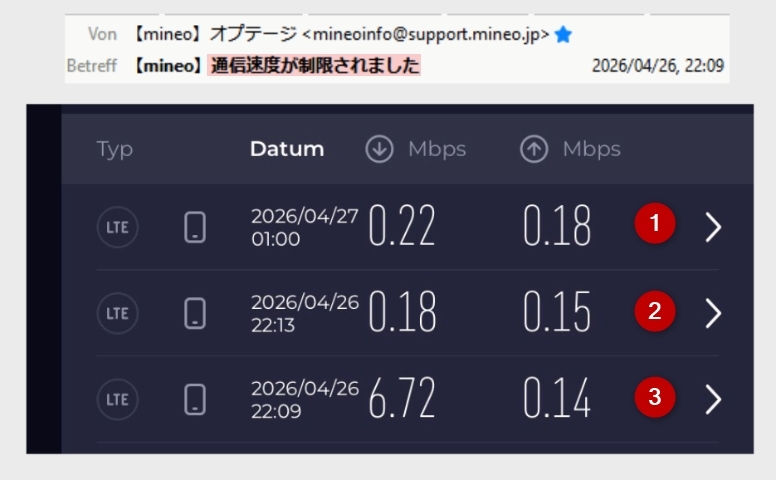Expand the 0.18 Mbps download result chevron
Screen dimensions: 776x480
coord(713,313)
